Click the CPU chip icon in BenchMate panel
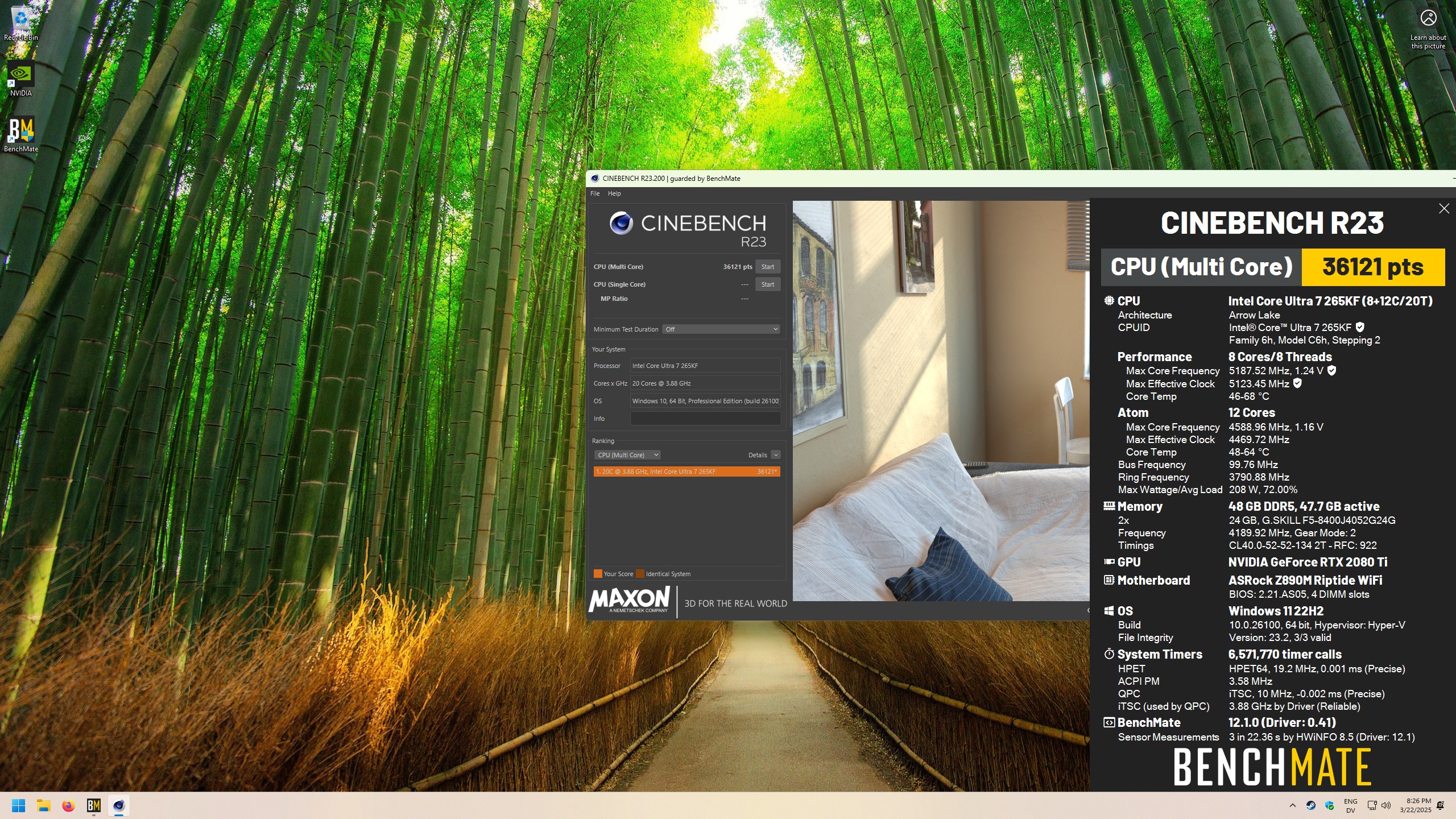The width and height of the screenshot is (1456, 819). [1109, 301]
